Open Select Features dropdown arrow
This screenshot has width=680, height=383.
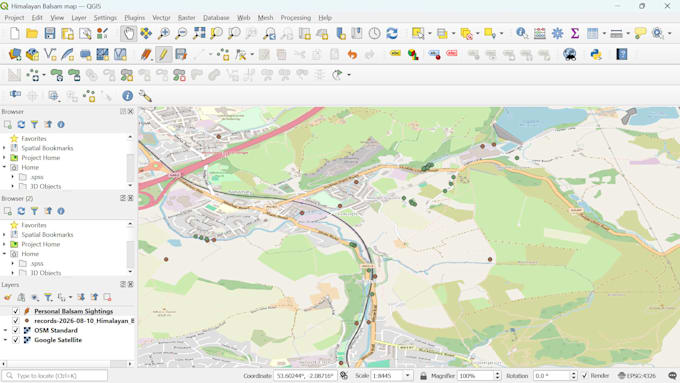pos(430,33)
